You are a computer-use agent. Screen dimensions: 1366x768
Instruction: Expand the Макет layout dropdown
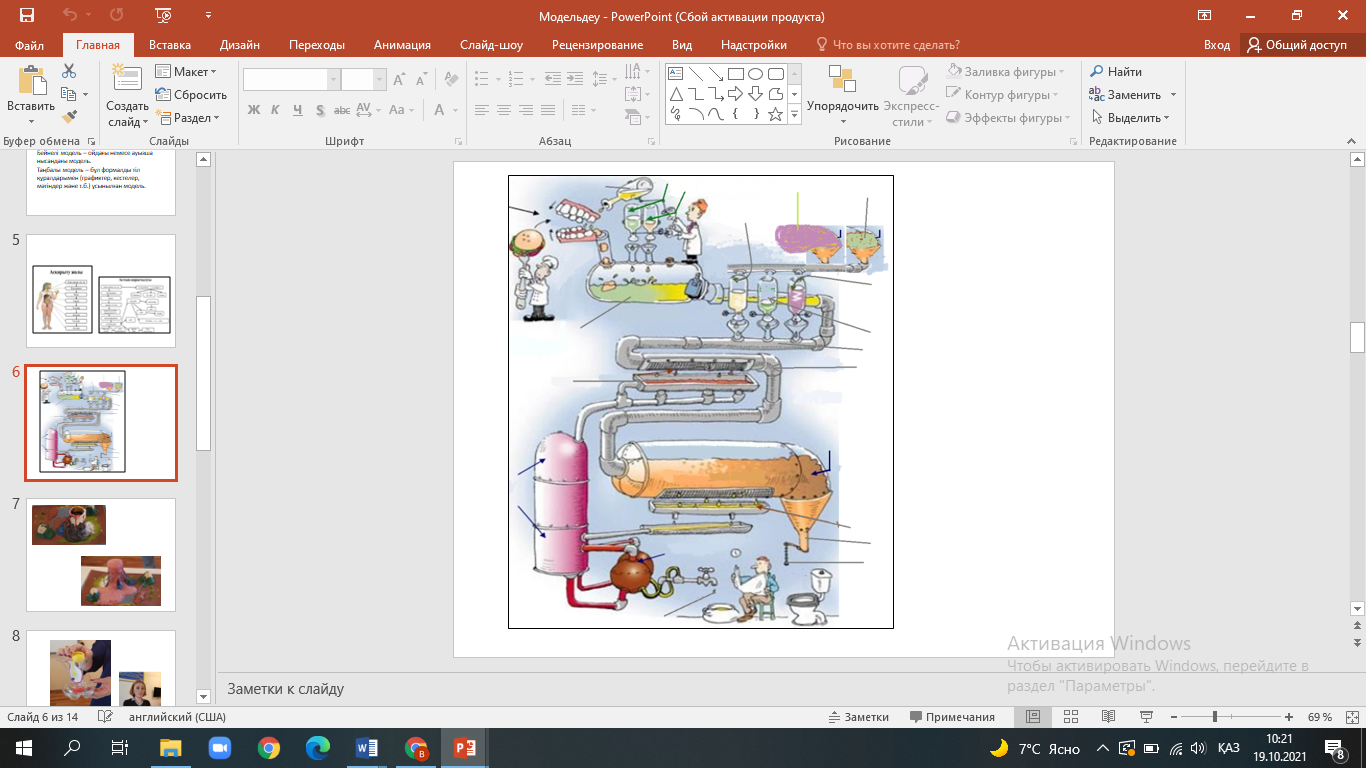[186, 72]
